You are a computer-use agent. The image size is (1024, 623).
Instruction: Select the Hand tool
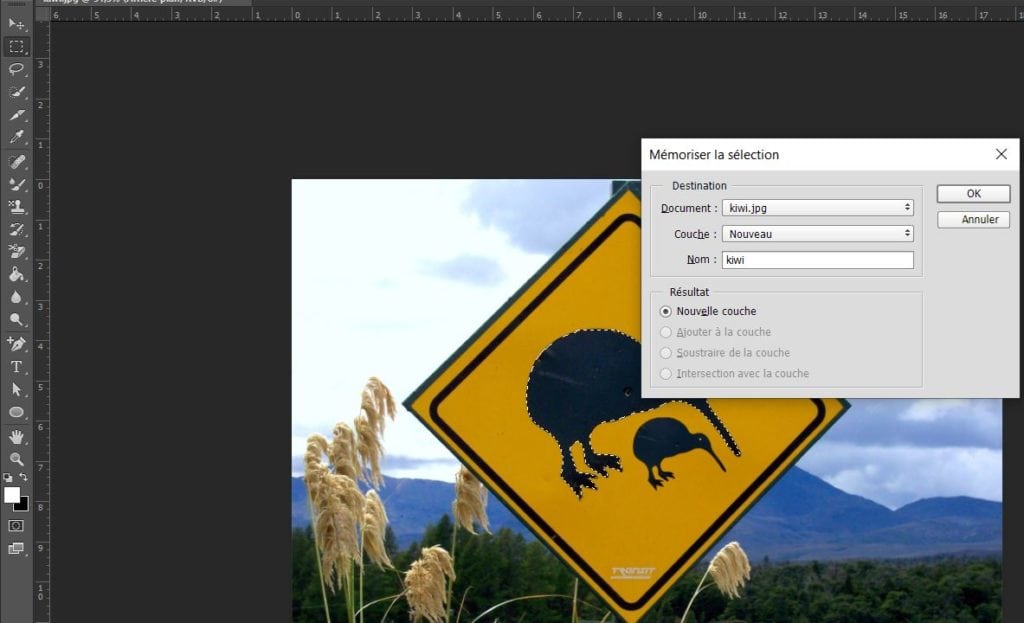click(16, 436)
